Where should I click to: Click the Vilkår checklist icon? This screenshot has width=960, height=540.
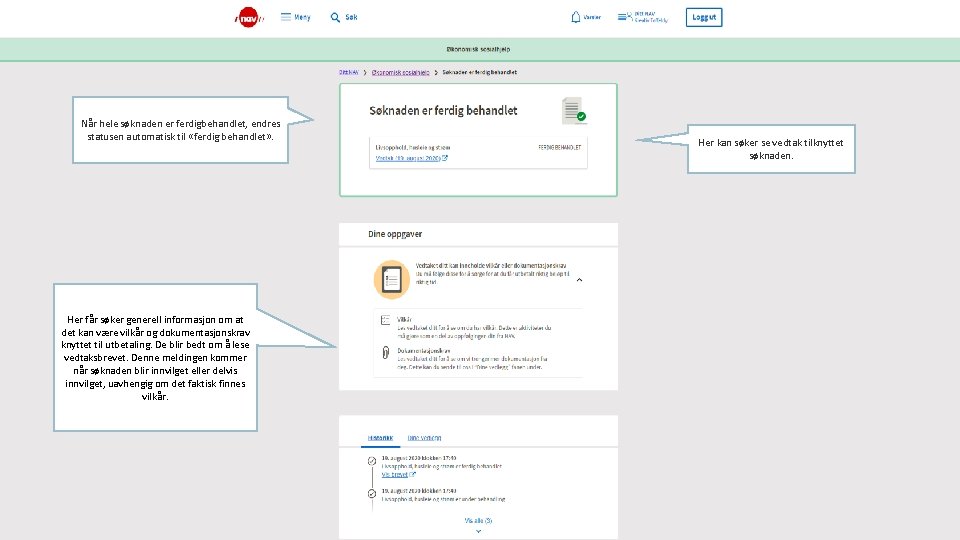click(385, 320)
